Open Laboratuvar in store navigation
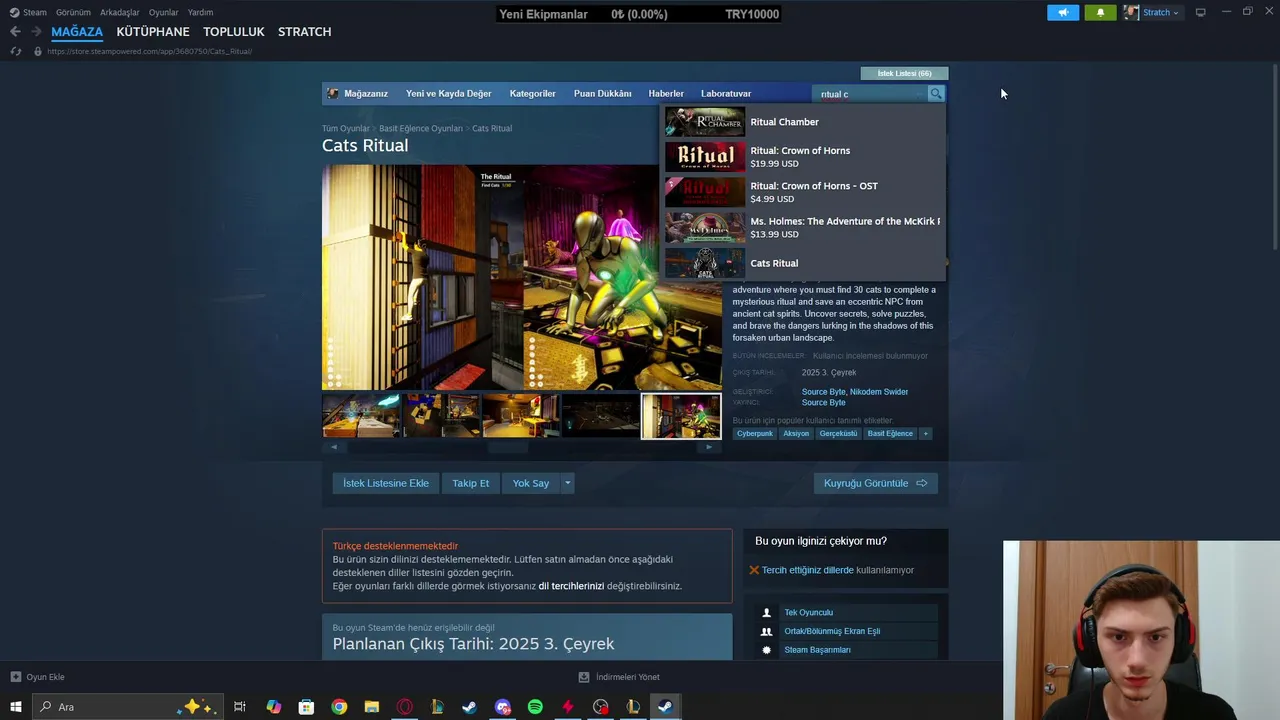 click(726, 94)
